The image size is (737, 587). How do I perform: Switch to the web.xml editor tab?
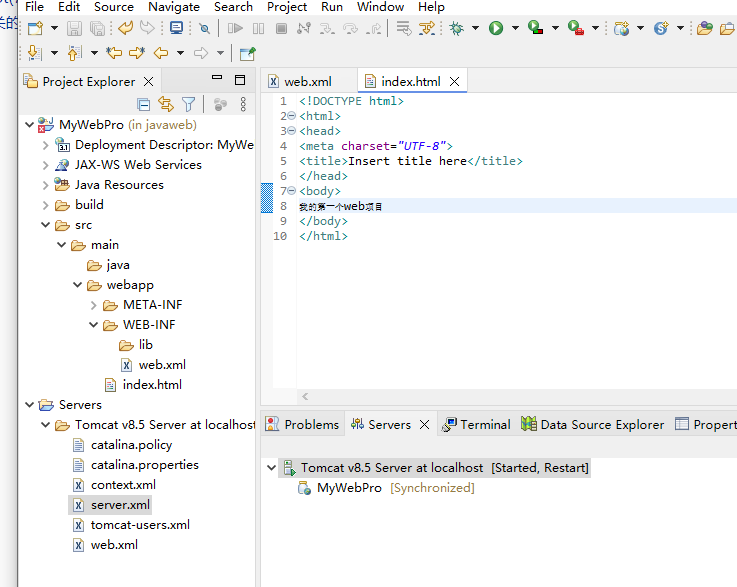pyautogui.click(x=307, y=82)
